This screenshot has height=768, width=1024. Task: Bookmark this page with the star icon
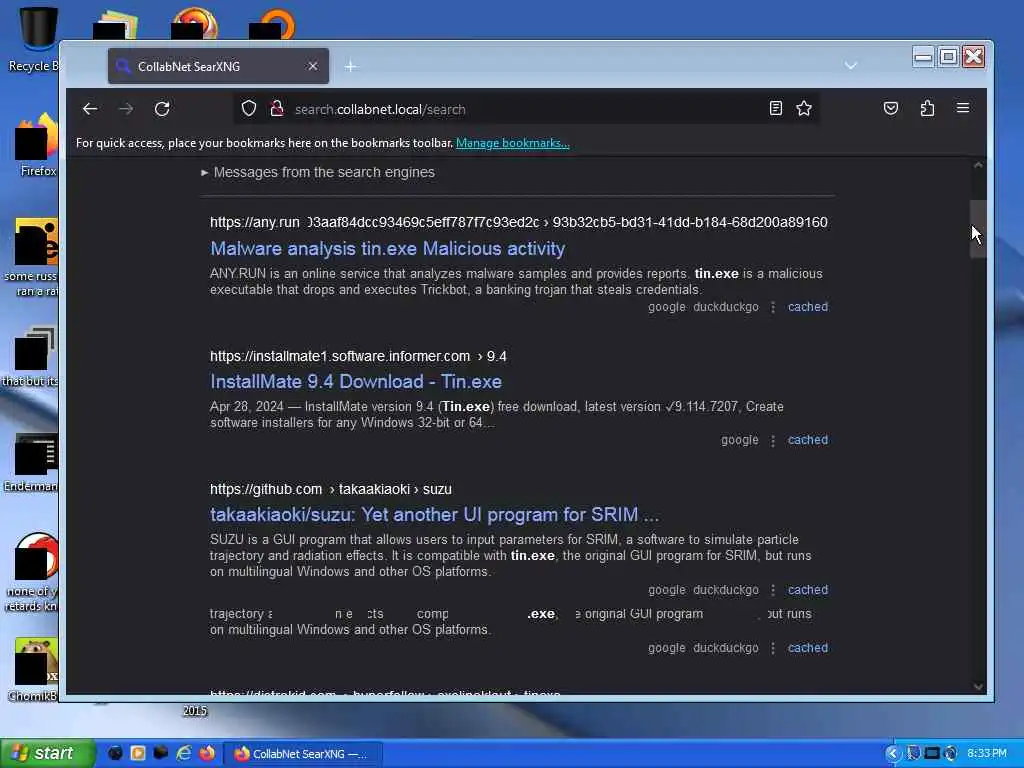pos(804,108)
